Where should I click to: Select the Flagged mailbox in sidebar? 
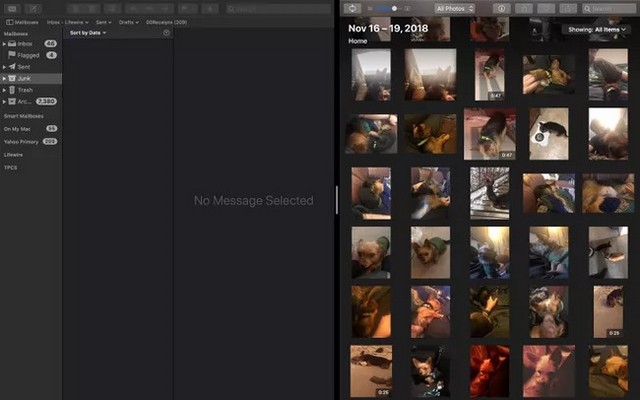pyautogui.click(x=31, y=55)
